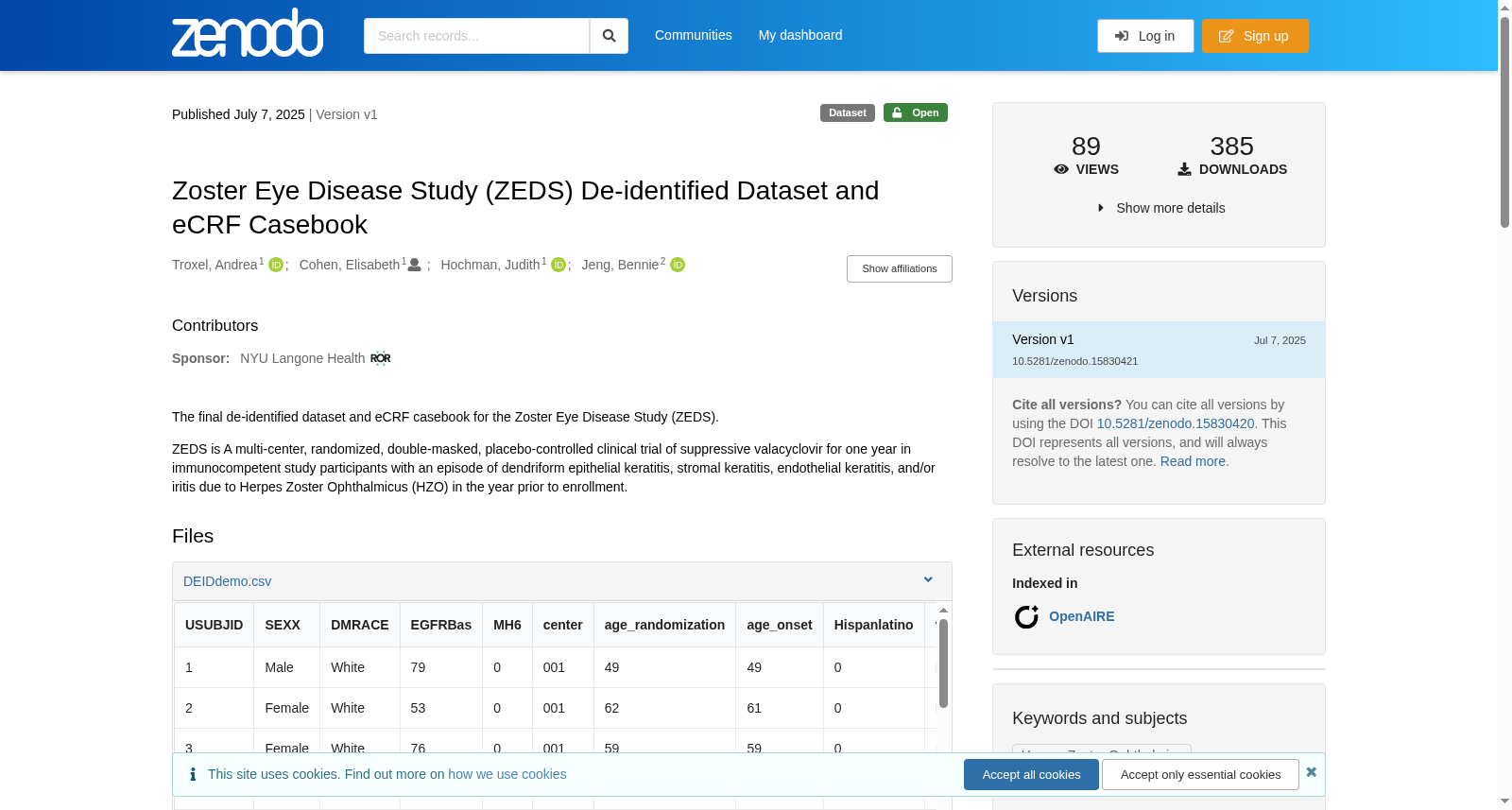Click the age_onset column header
Viewport: 1512px width, 810px height.
(780, 625)
